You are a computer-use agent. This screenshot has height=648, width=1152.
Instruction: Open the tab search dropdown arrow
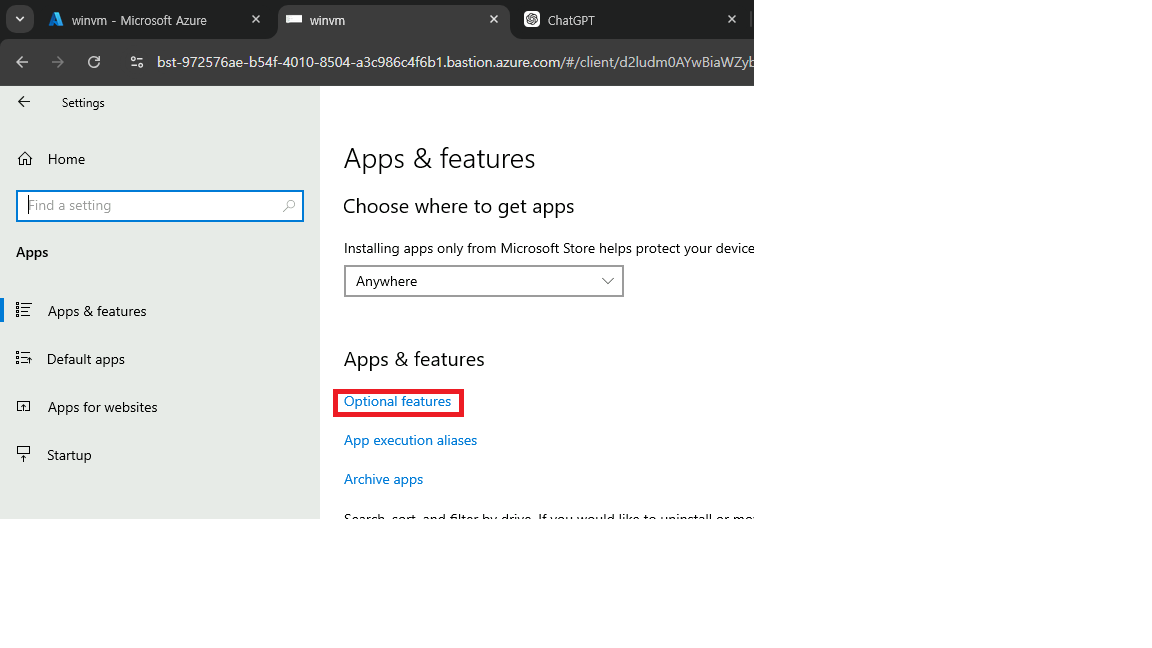(x=20, y=20)
